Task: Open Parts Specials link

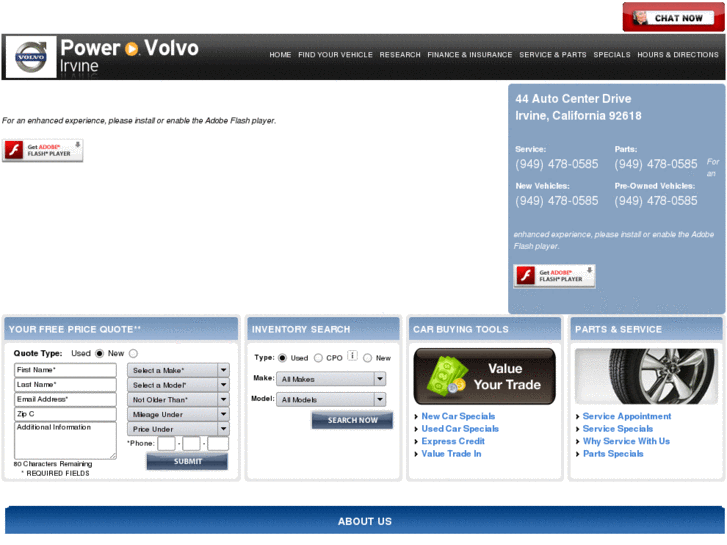Action: point(613,454)
